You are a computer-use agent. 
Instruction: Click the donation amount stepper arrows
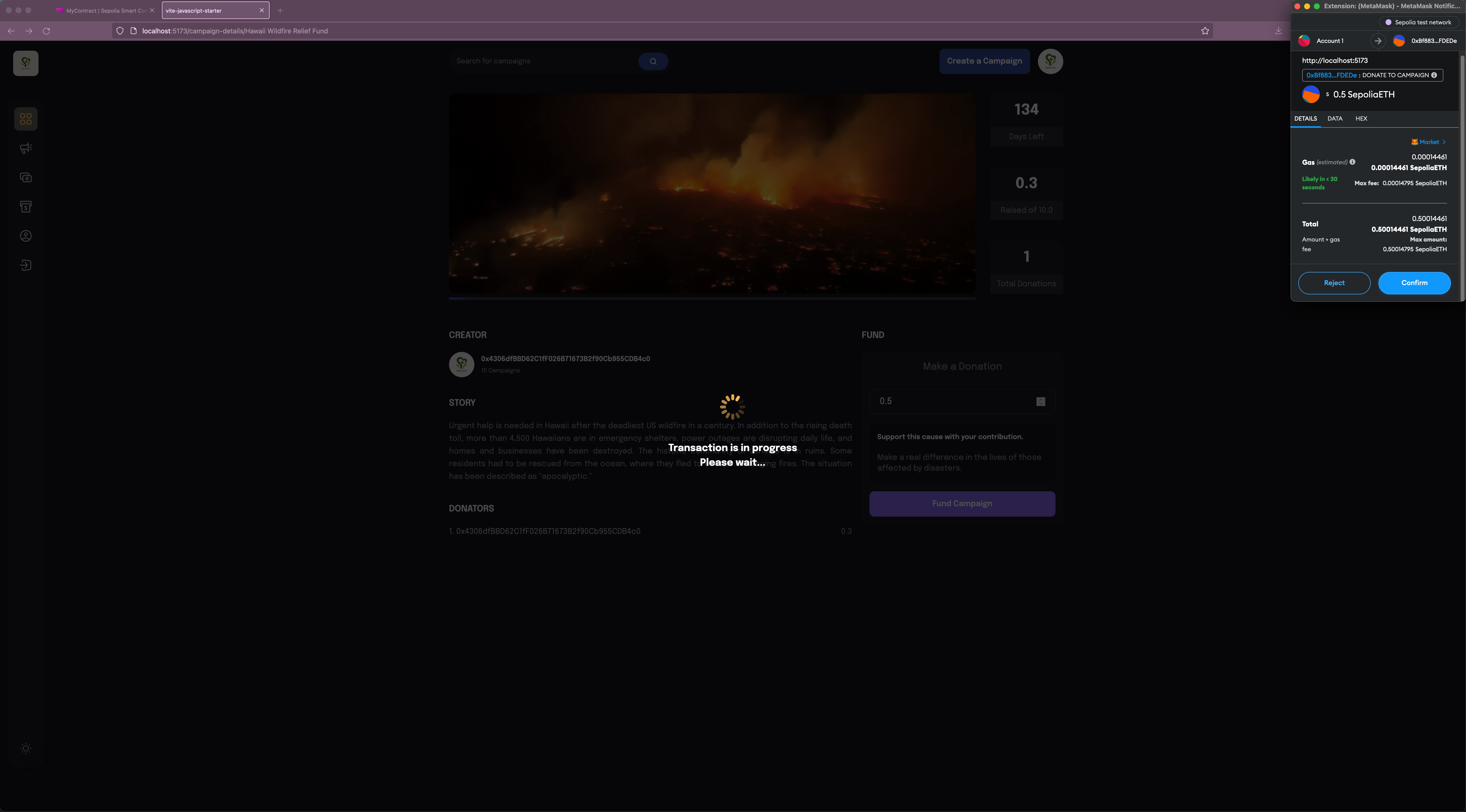pos(1040,402)
